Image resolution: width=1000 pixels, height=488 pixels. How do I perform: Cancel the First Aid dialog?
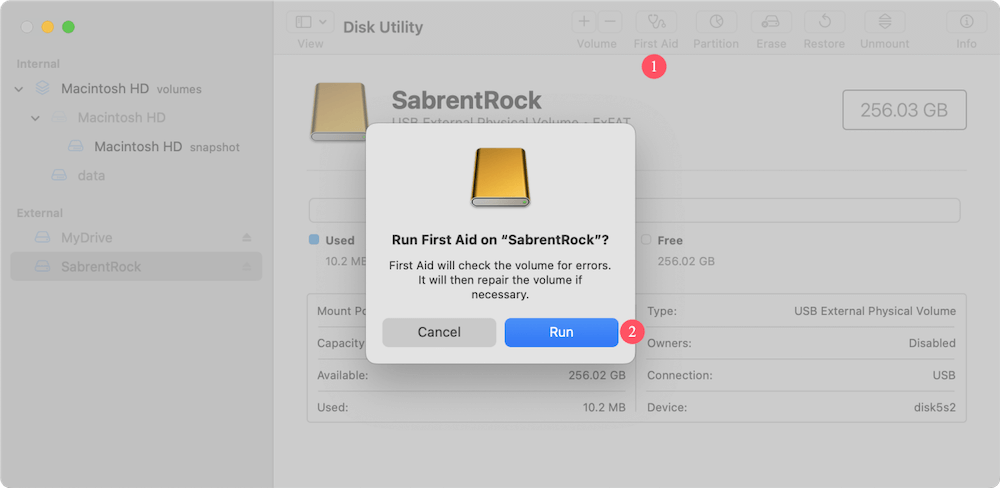(x=439, y=332)
